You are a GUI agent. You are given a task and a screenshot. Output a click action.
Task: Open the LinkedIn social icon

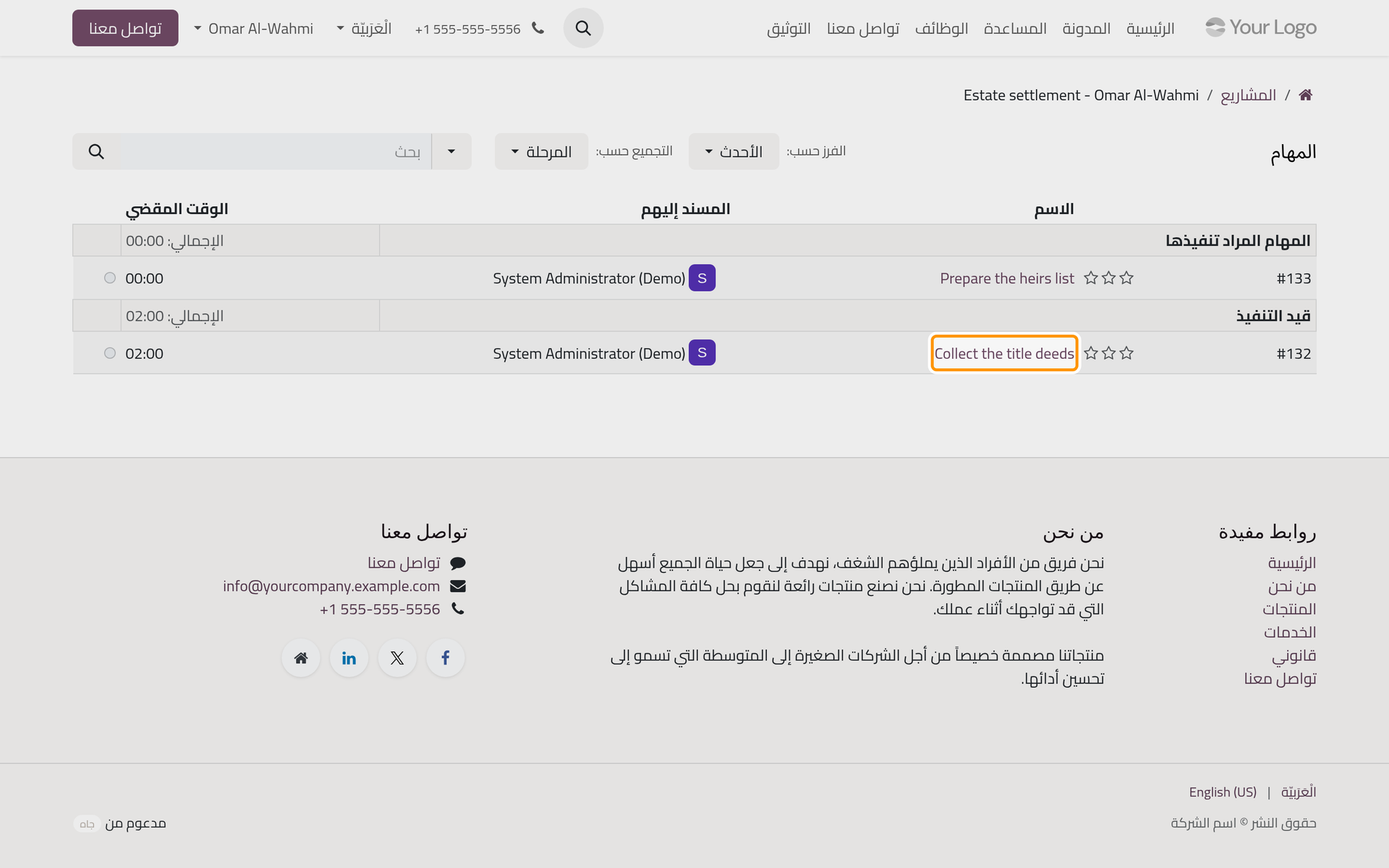tap(349, 658)
